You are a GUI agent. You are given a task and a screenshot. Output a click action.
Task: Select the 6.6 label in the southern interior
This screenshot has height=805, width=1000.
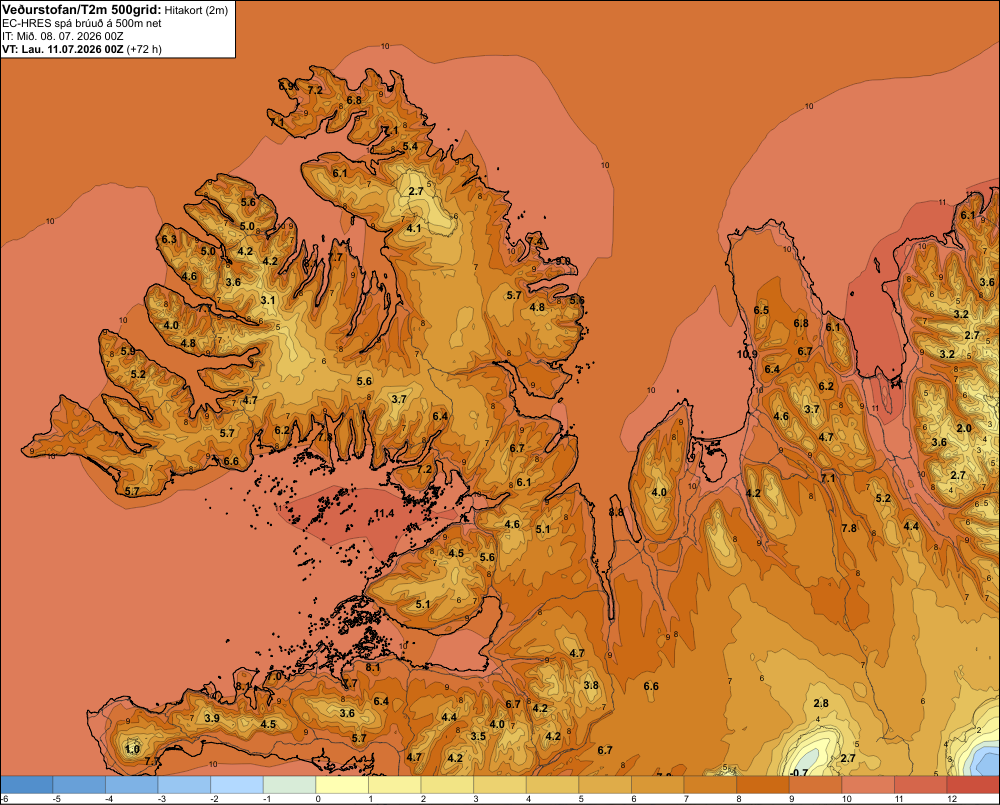[x=651, y=686]
